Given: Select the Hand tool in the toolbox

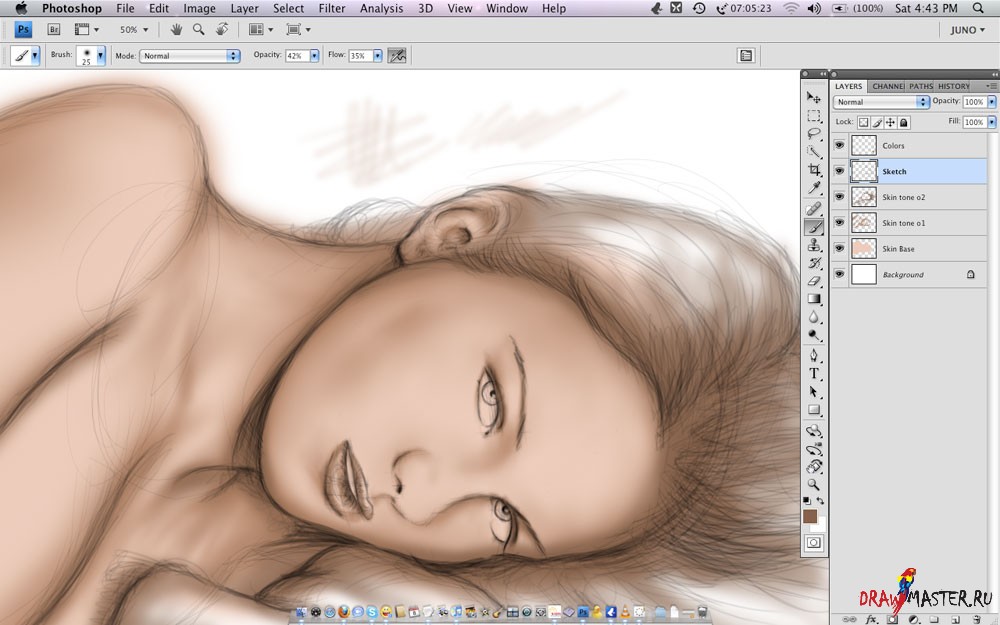Looking at the screenshot, I should click(x=814, y=467).
